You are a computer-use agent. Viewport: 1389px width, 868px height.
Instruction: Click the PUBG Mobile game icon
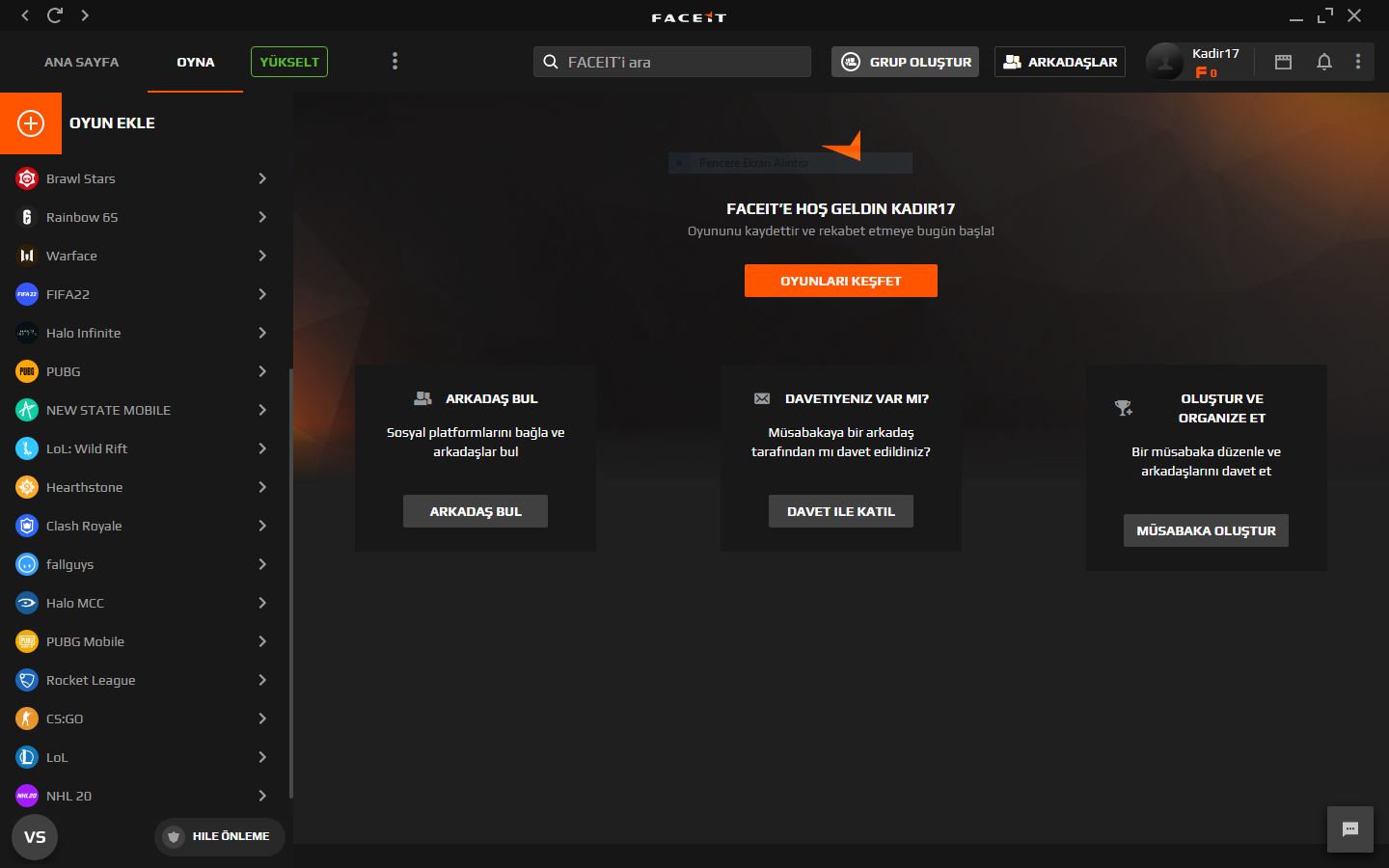pyautogui.click(x=27, y=641)
